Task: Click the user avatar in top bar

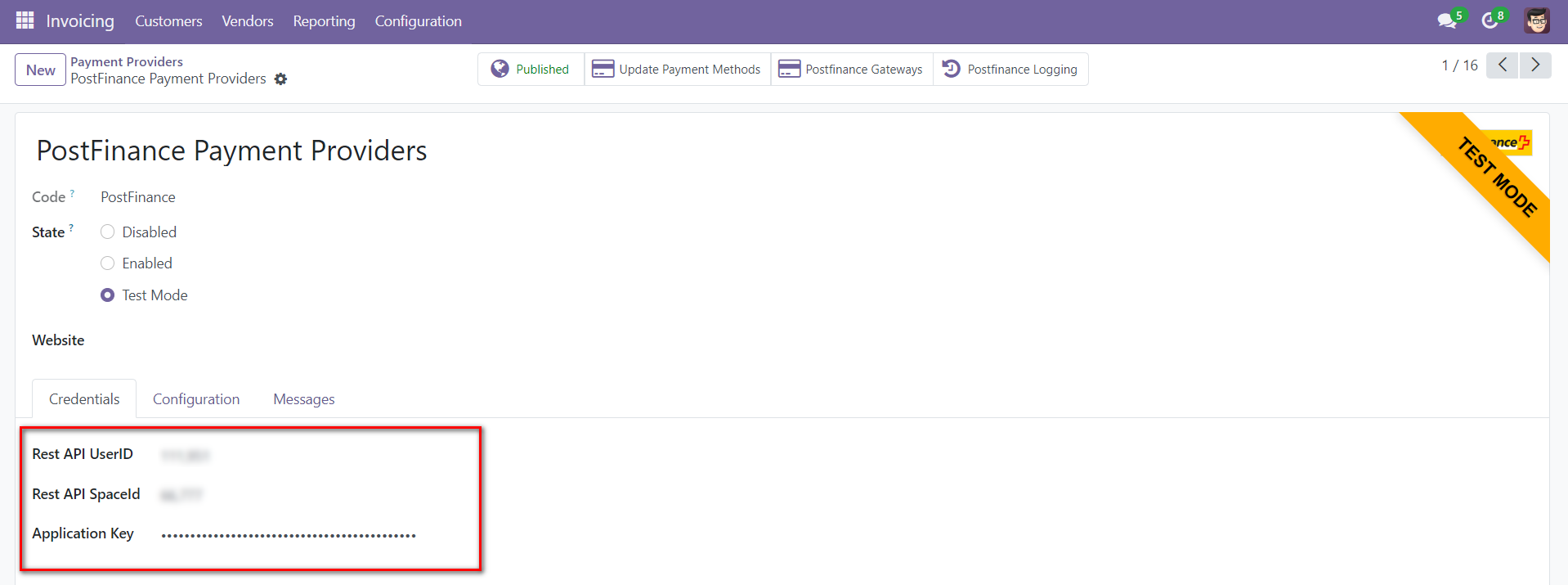Action: (x=1536, y=20)
